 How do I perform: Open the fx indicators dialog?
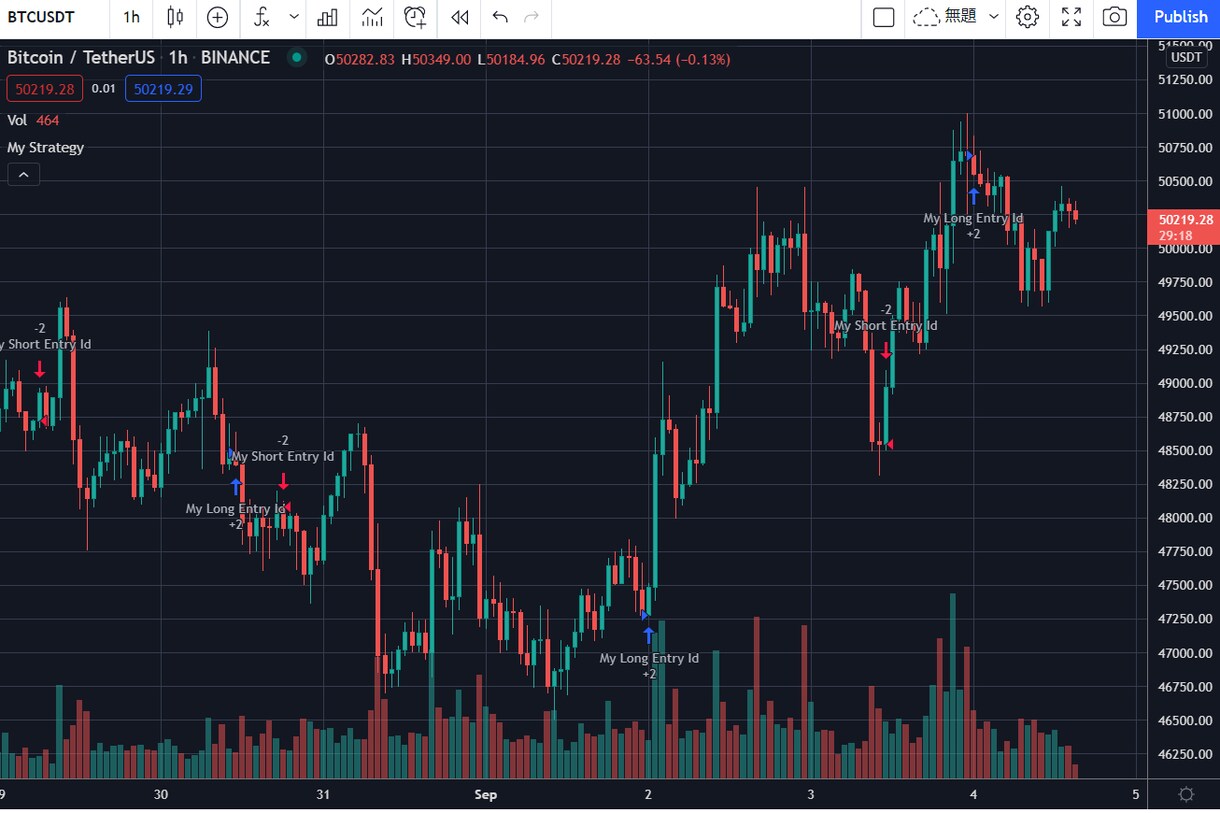click(x=262, y=17)
